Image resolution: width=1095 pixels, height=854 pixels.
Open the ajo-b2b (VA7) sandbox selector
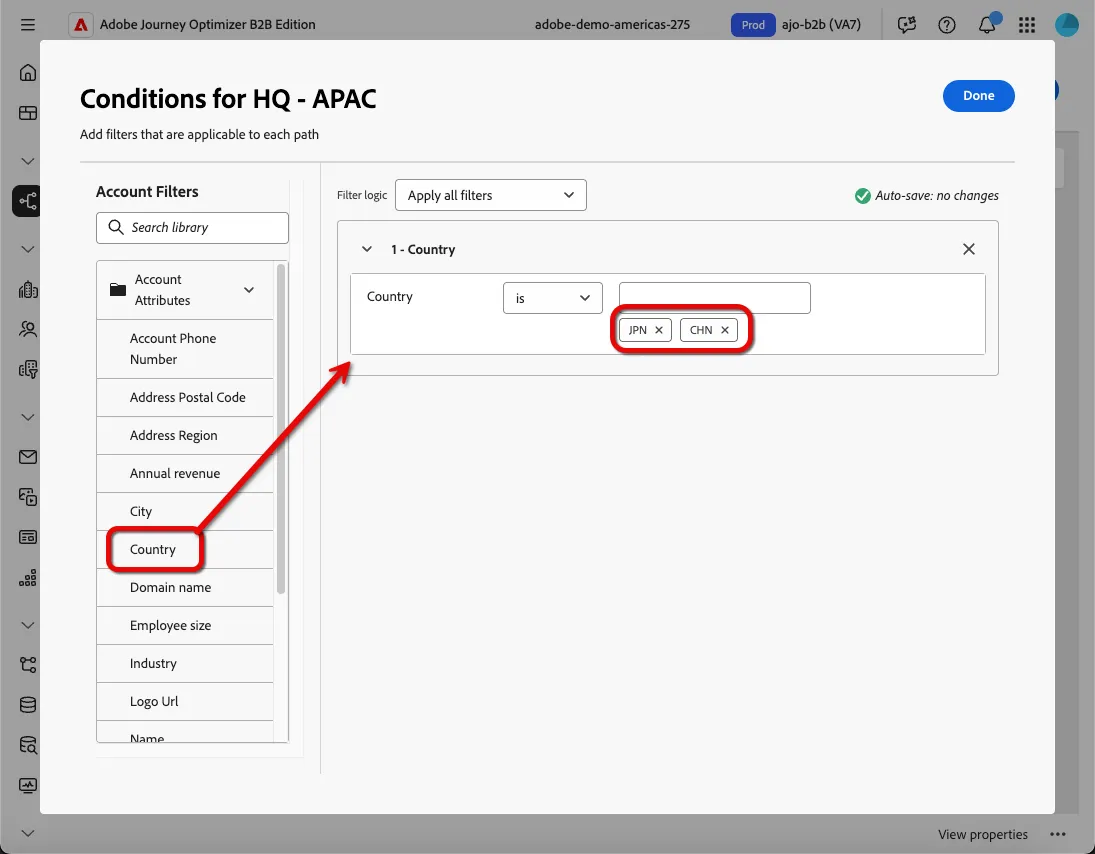click(821, 25)
